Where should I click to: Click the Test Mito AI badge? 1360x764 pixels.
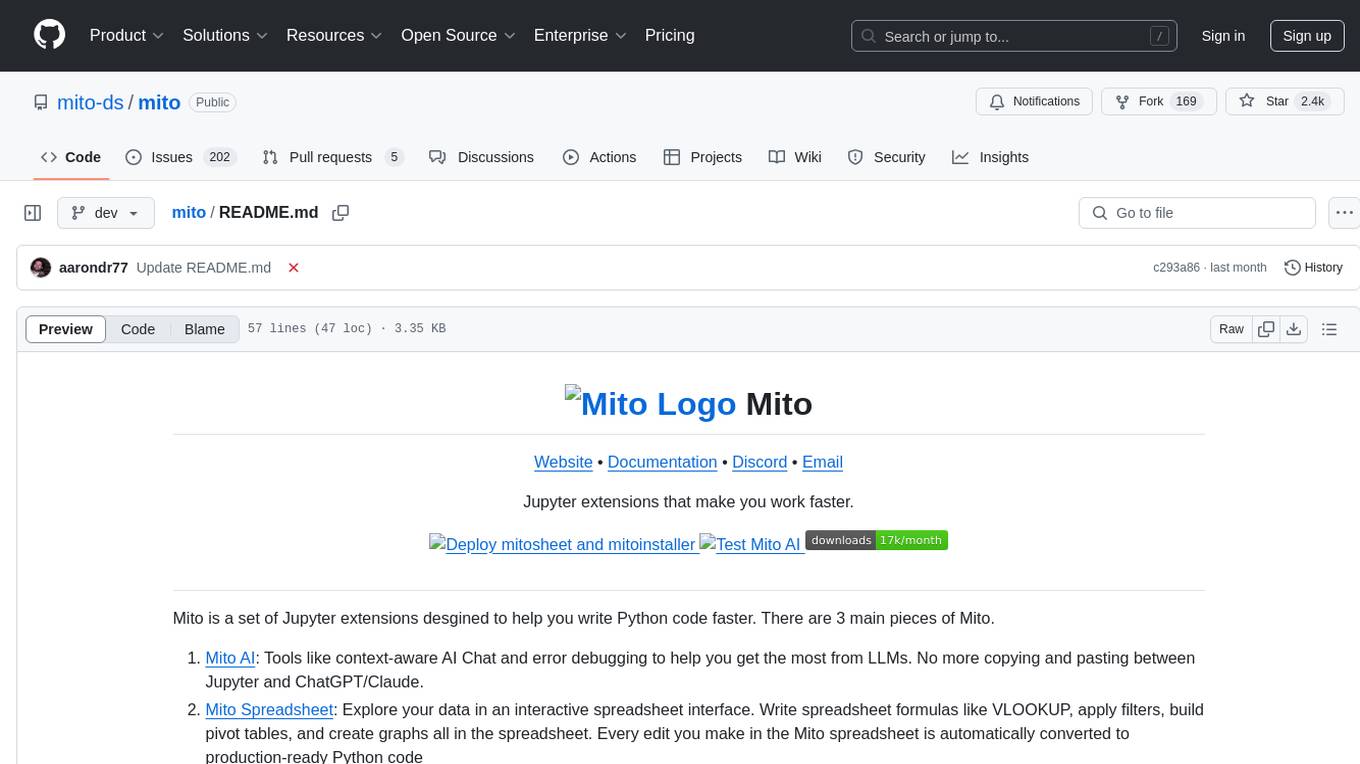(x=750, y=544)
